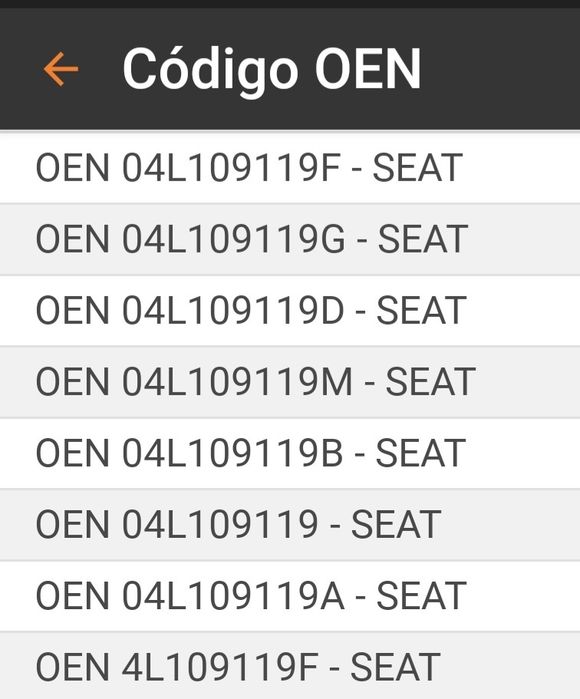Select the OEN 04L109119B entry
Viewport: 580px width, 699px height.
click(x=290, y=453)
